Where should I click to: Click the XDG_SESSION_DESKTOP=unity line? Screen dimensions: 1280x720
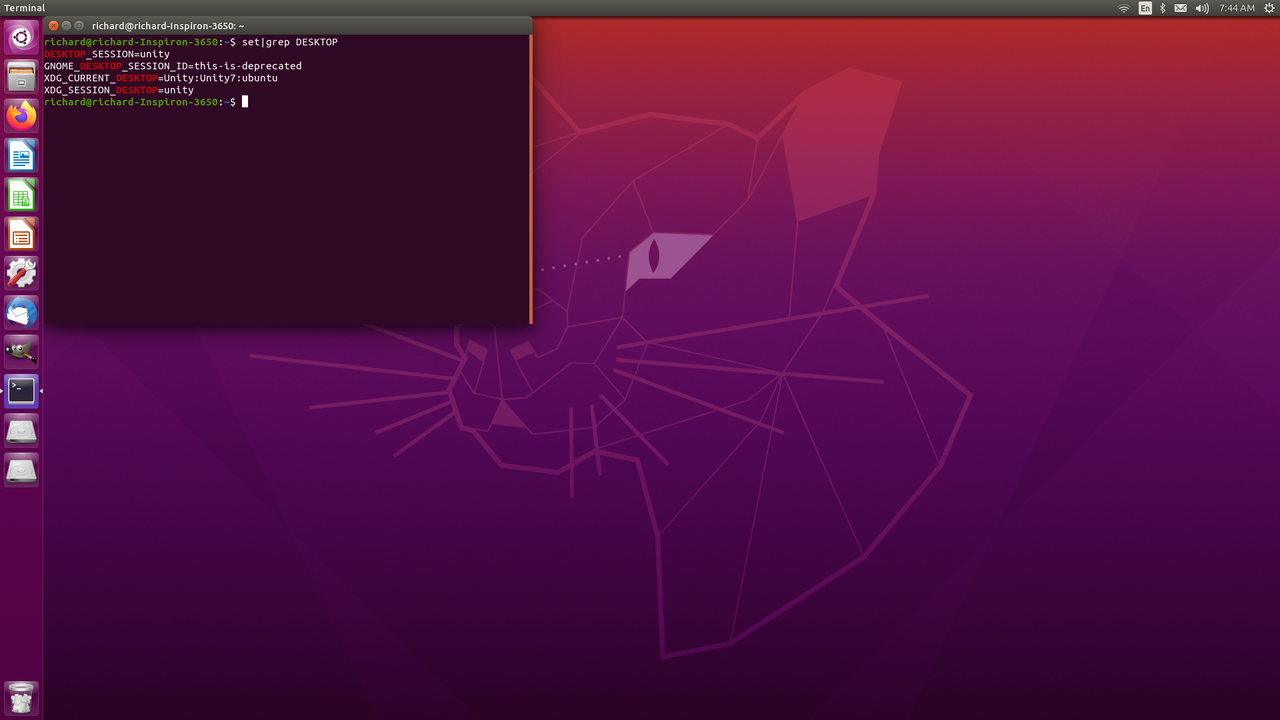[119, 90]
